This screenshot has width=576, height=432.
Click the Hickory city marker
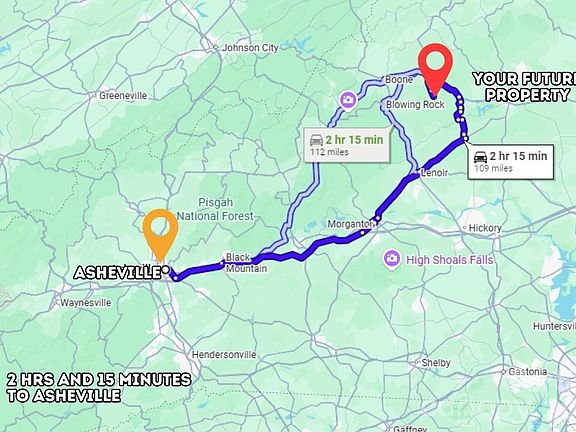pyautogui.click(x=464, y=228)
